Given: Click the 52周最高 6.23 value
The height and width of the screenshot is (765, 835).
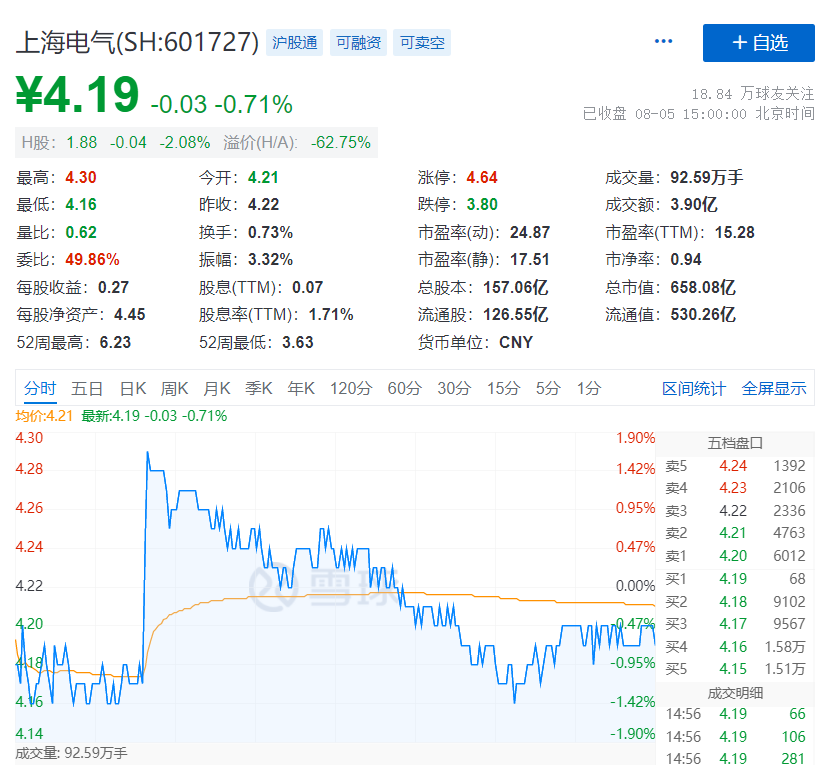Looking at the screenshot, I should 115,342.
